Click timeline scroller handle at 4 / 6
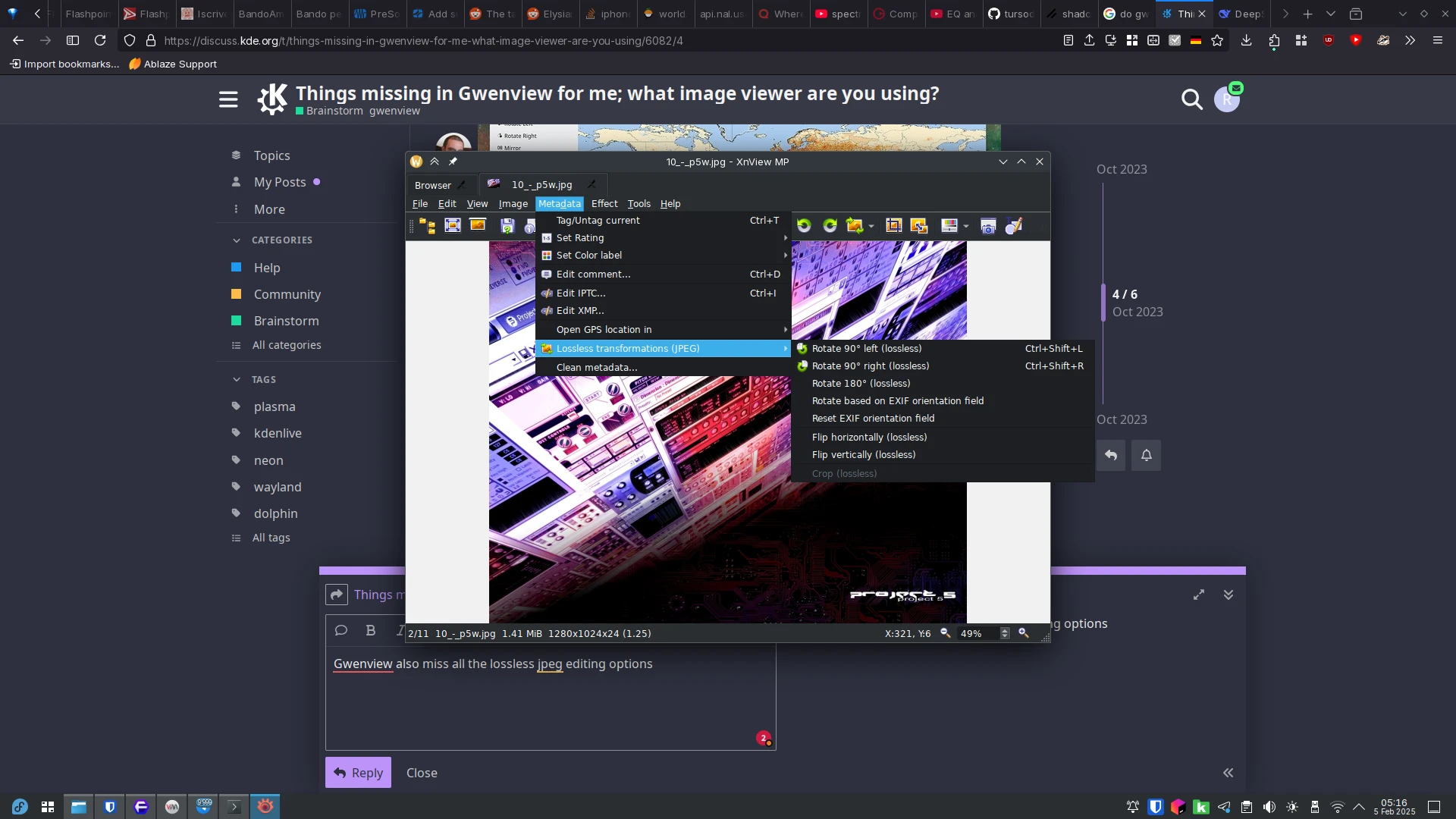The width and height of the screenshot is (1456, 819). [1103, 302]
